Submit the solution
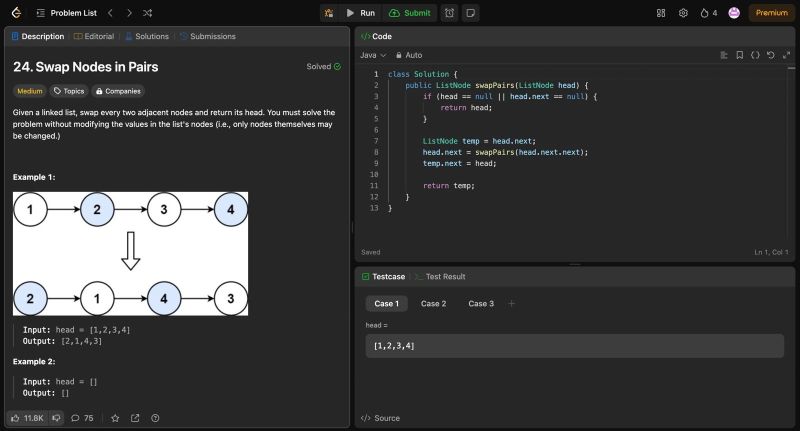The width and height of the screenshot is (800, 431). click(410, 13)
